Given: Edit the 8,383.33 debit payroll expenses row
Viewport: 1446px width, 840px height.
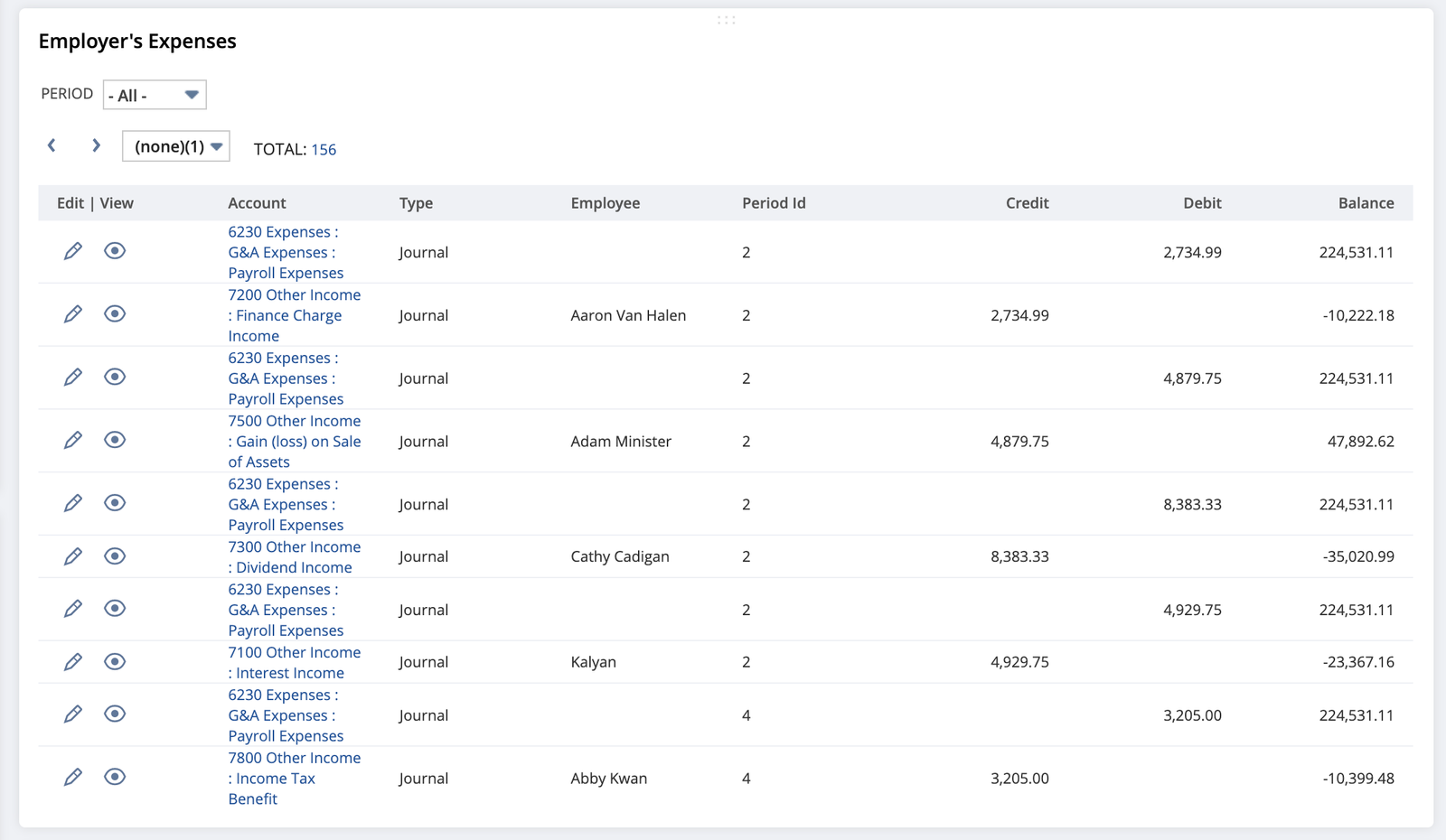Looking at the screenshot, I should 73,503.
